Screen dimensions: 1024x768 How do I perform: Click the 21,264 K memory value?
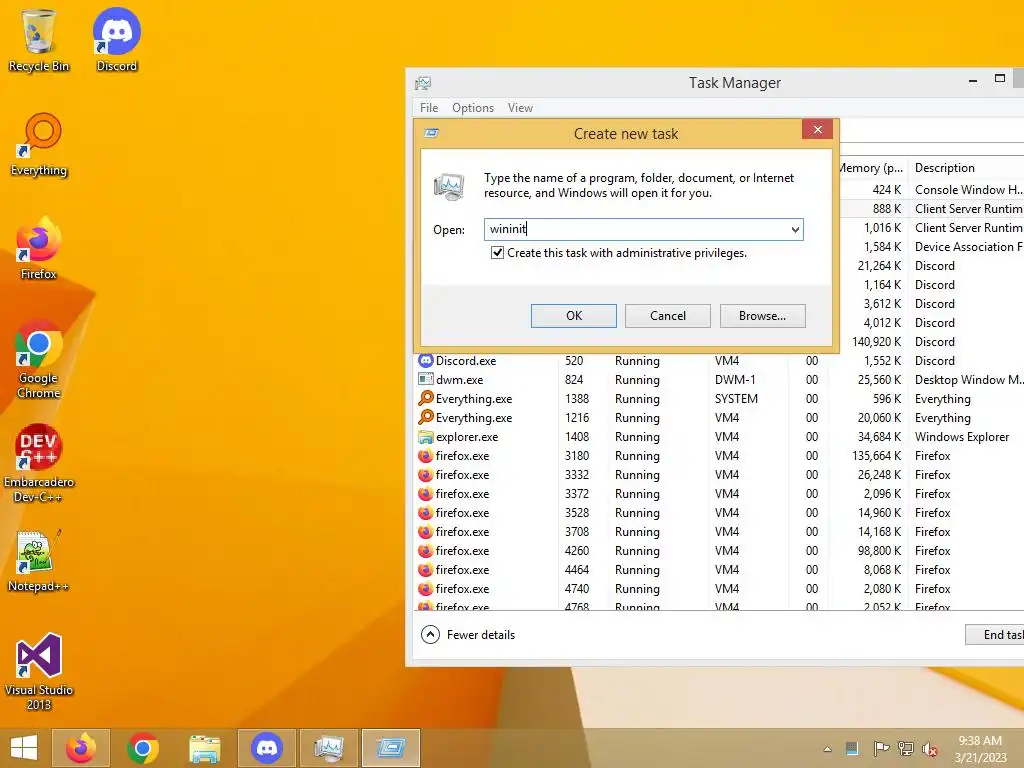[879, 265]
